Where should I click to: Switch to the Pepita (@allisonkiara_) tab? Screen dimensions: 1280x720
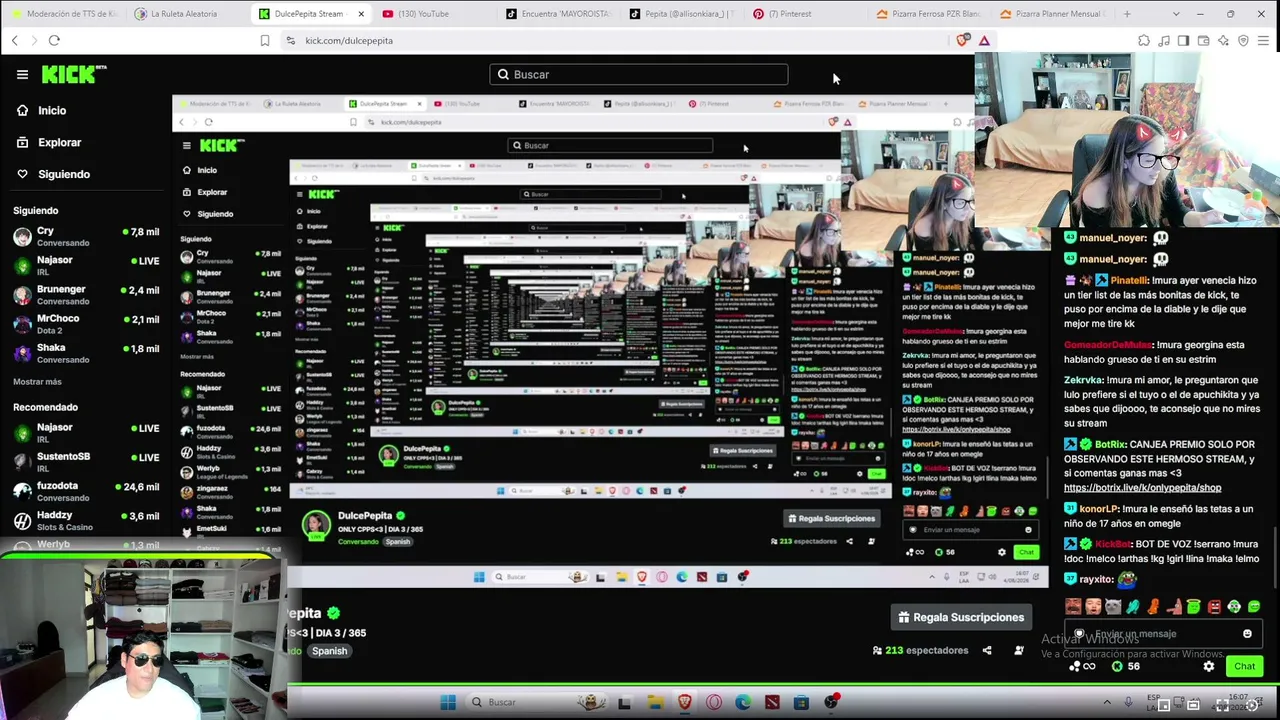pyautogui.click(x=683, y=14)
